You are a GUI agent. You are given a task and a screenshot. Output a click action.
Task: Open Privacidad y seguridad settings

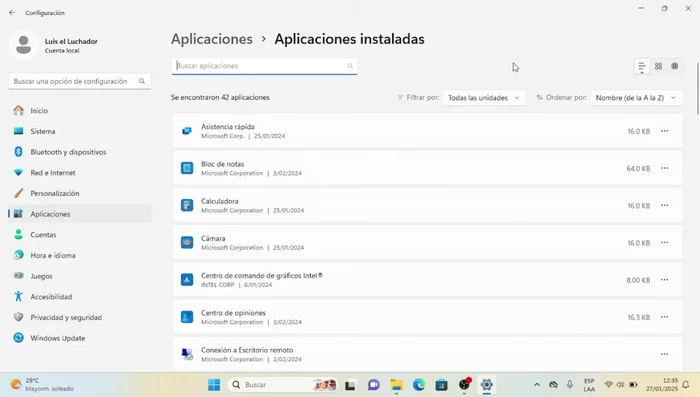point(80,318)
